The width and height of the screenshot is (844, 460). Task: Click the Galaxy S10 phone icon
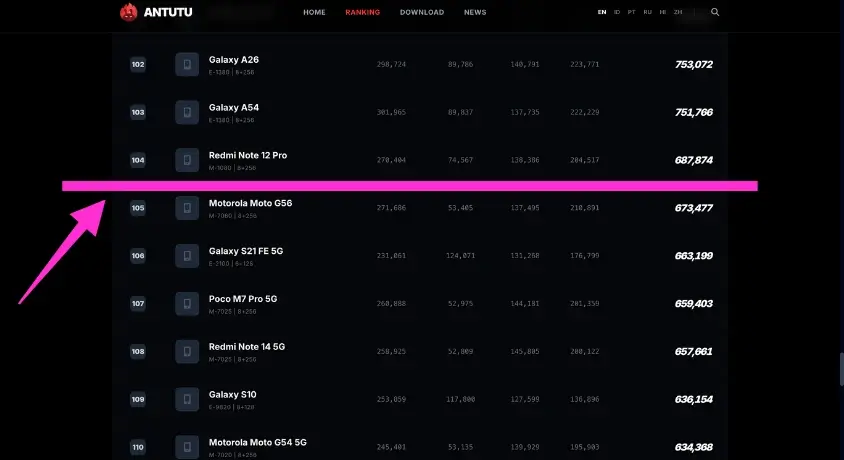coord(187,400)
